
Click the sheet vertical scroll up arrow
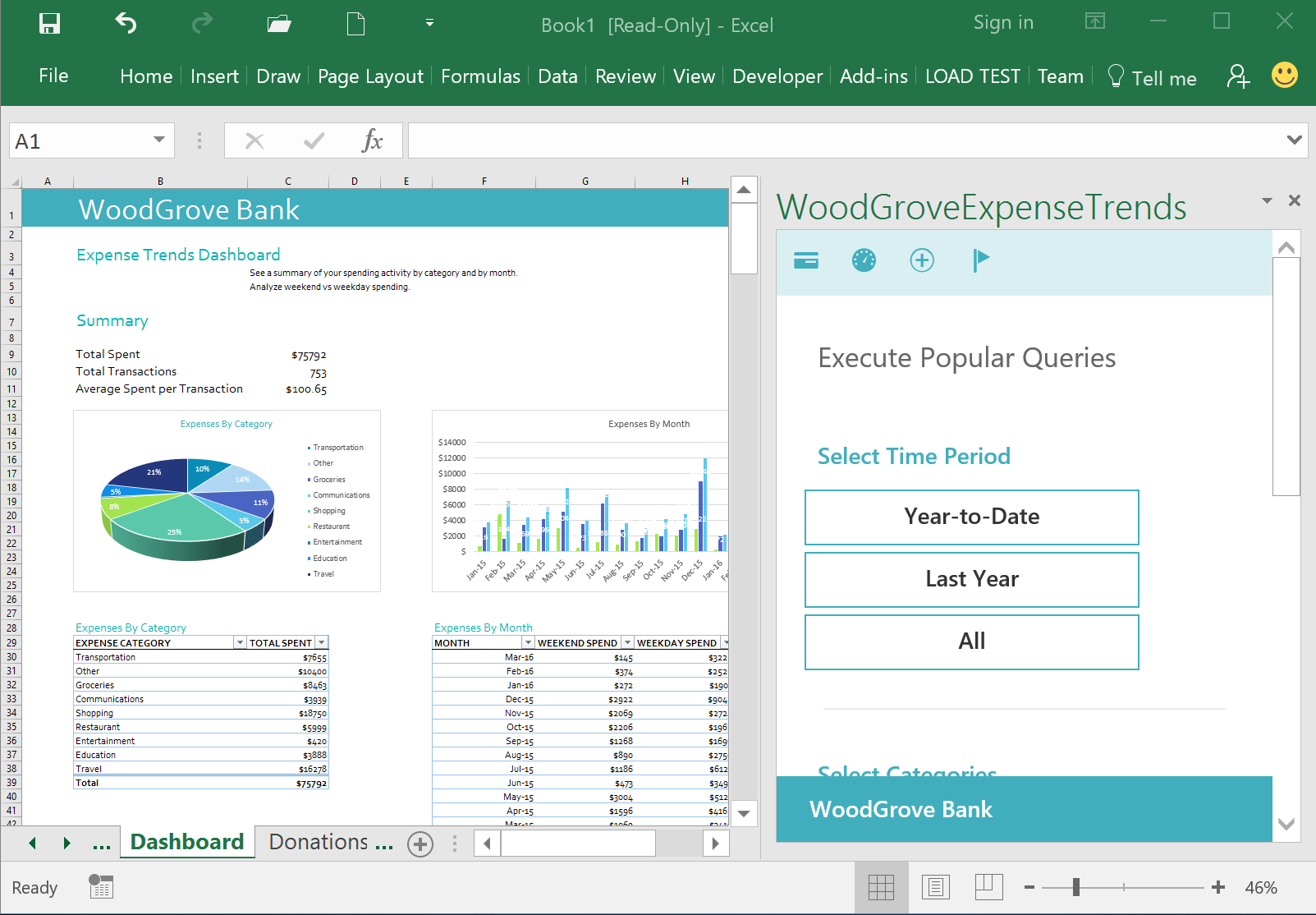coord(744,190)
